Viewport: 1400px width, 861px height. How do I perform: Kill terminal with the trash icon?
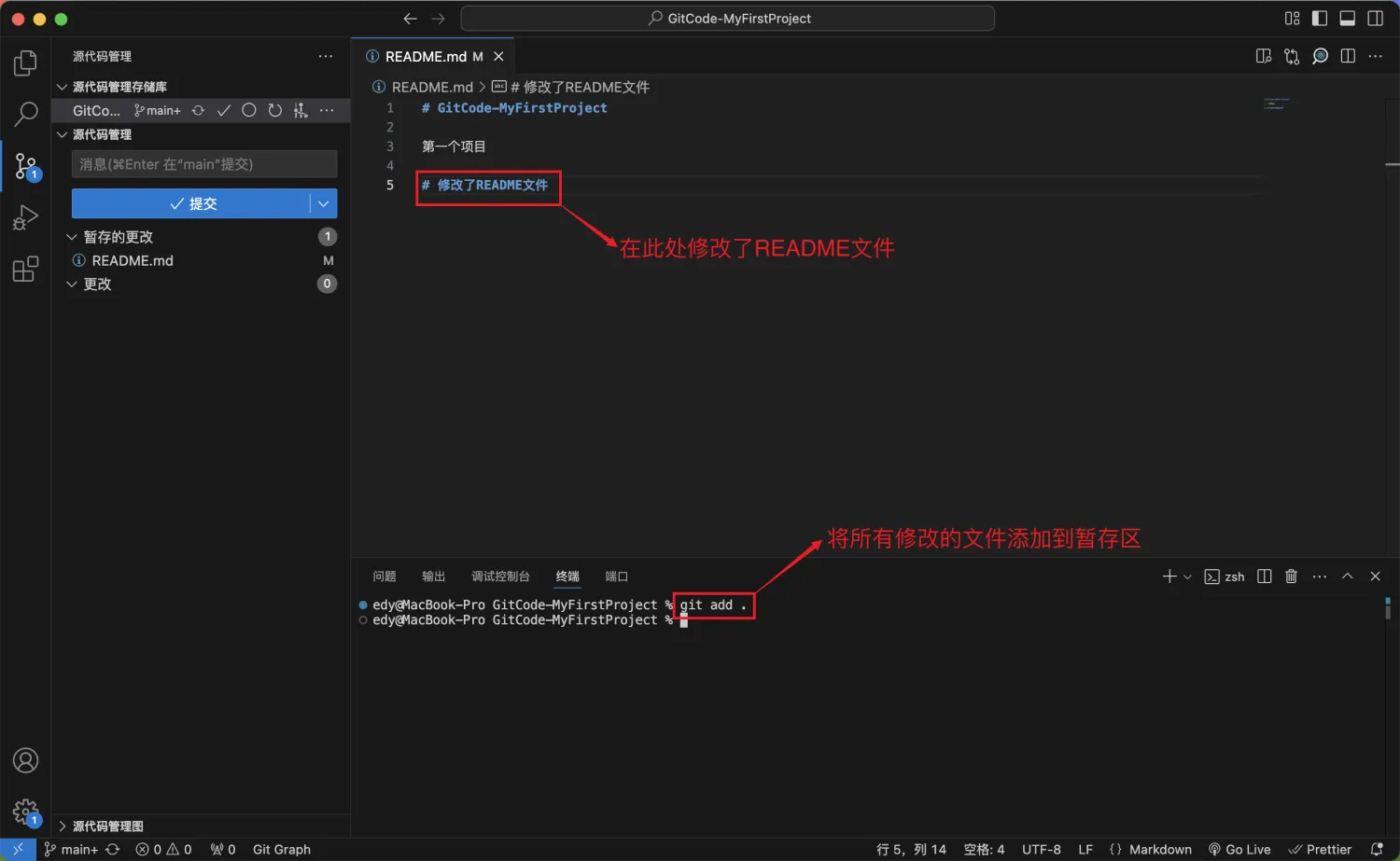[x=1291, y=576]
